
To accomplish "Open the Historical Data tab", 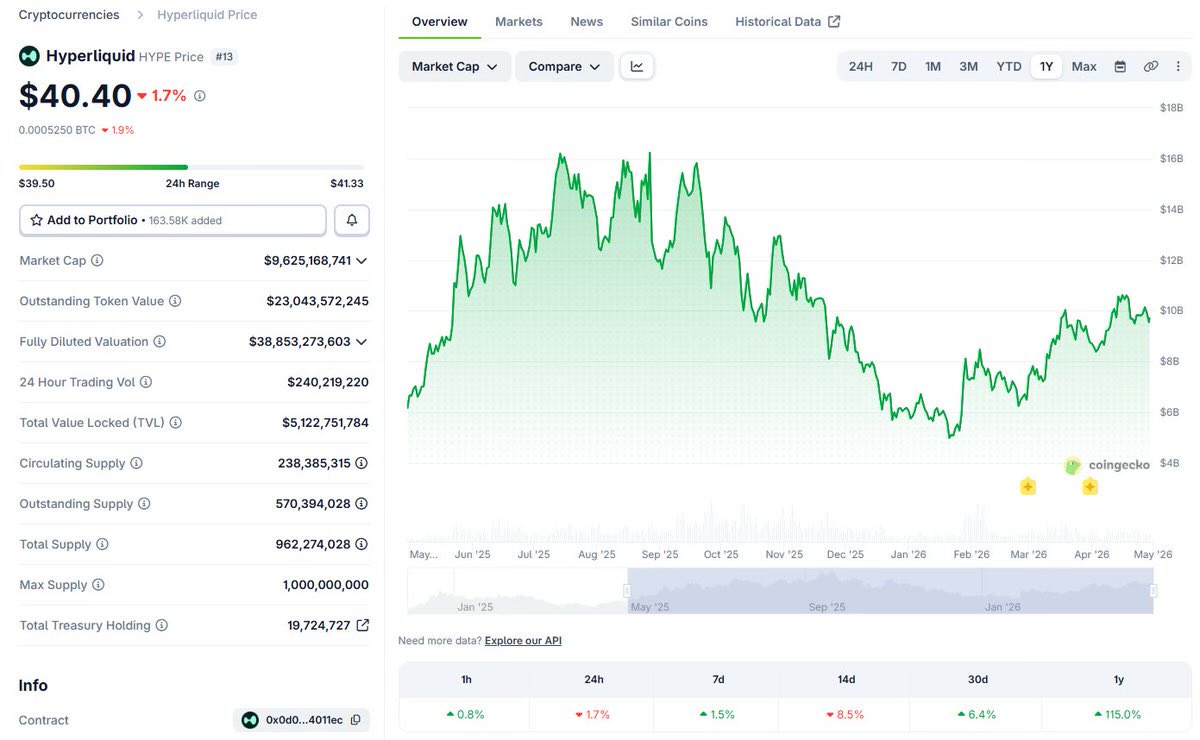I will tap(788, 21).
